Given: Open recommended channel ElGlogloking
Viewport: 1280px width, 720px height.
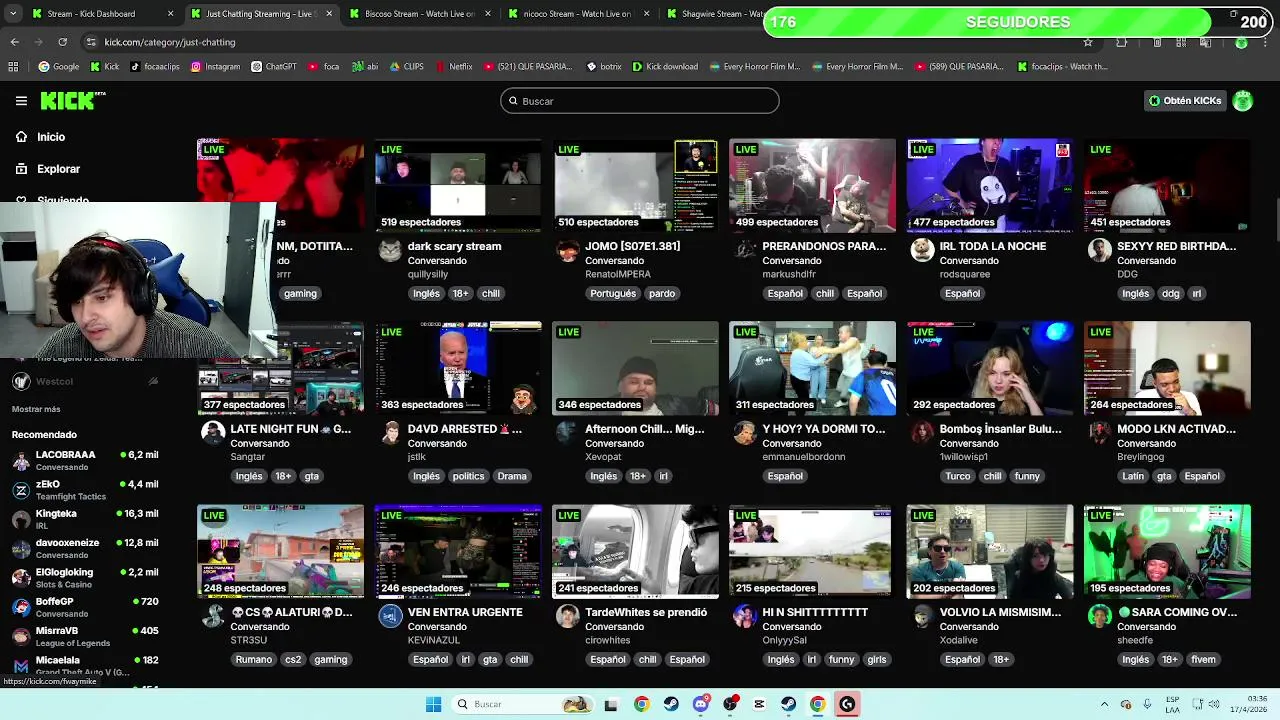Looking at the screenshot, I should (85, 578).
